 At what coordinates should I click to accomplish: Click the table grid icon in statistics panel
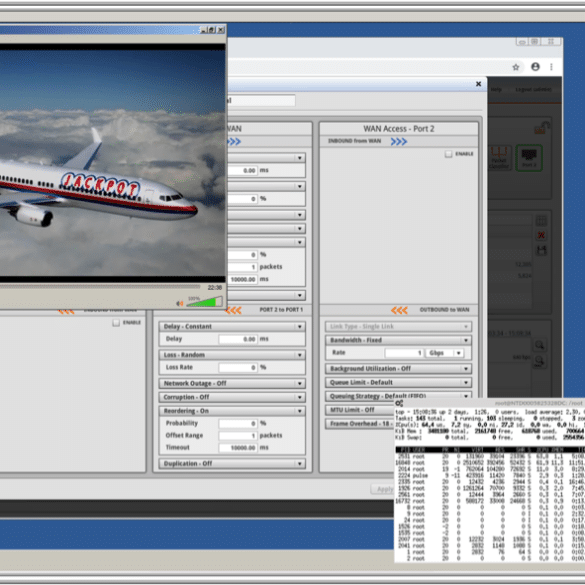[x=541, y=221]
